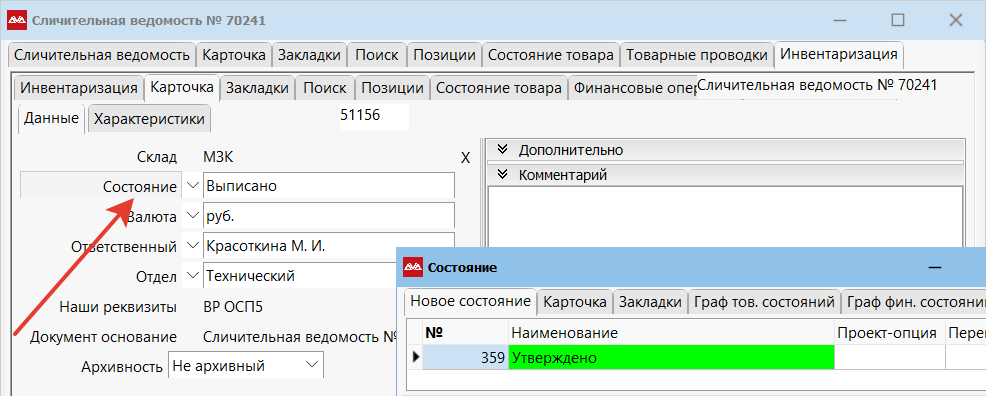Open Граф фин. состояний tab
Viewport: 986px width, 396px height.
(913, 302)
